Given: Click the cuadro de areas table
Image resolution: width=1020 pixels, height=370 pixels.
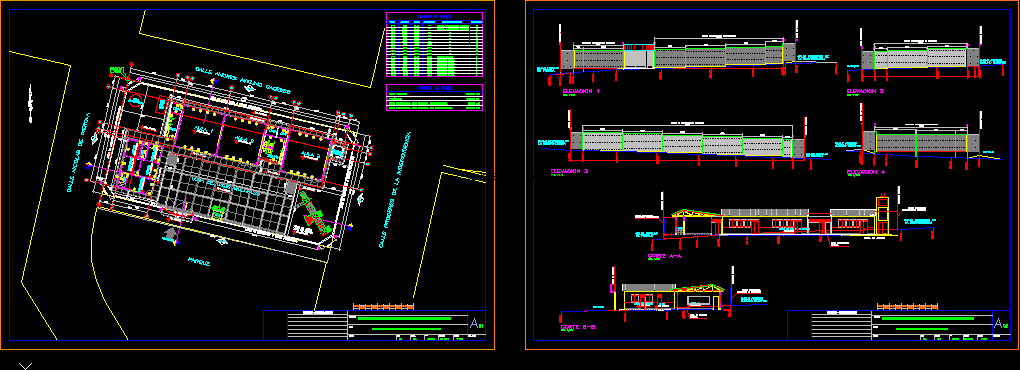Looking at the screenshot, I should pos(435,98).
